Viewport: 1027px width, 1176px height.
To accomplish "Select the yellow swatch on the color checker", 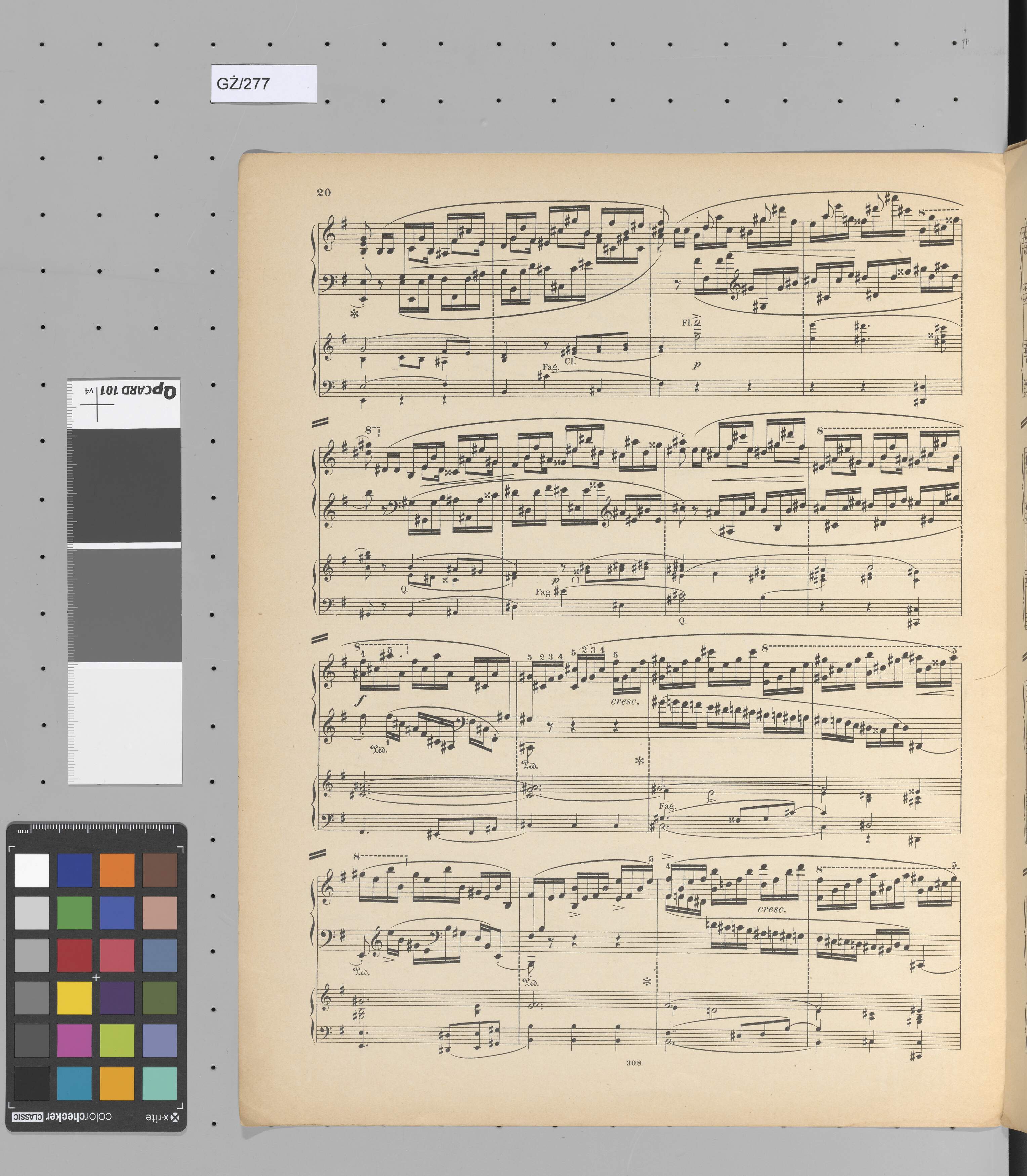I will coord(74,998).
